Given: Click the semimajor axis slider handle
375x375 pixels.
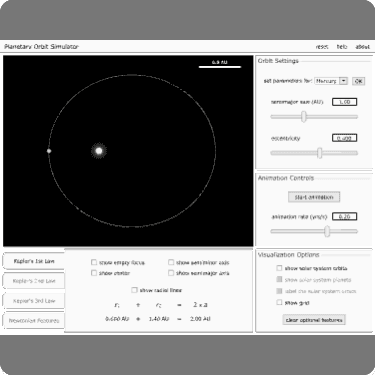Looking at the screenshot, I should pos(303,117).
